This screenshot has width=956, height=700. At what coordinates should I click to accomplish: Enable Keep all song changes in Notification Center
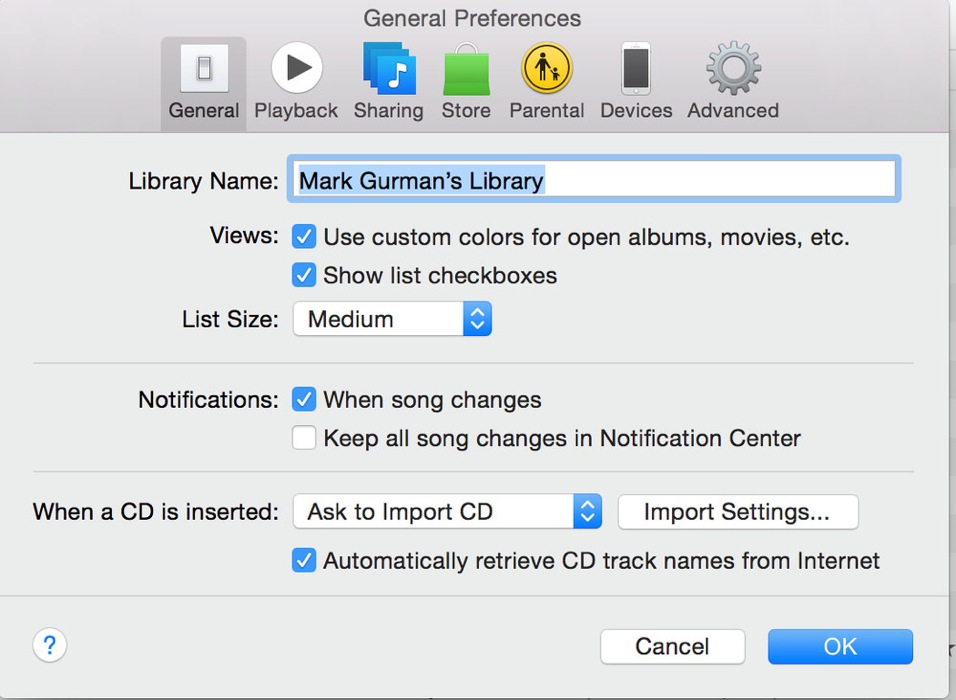(x=304, y=438)
